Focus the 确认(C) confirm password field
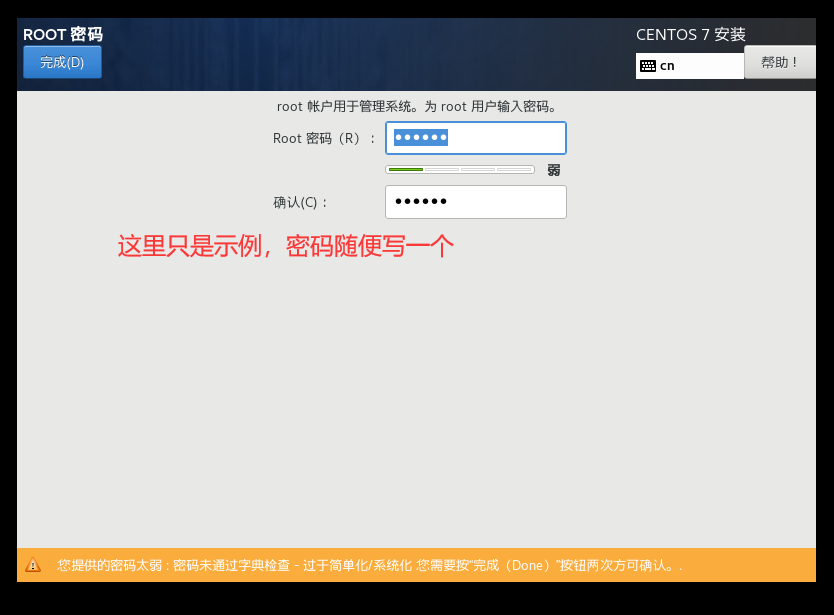Screen dimensions: 834x615 point(476,202)
